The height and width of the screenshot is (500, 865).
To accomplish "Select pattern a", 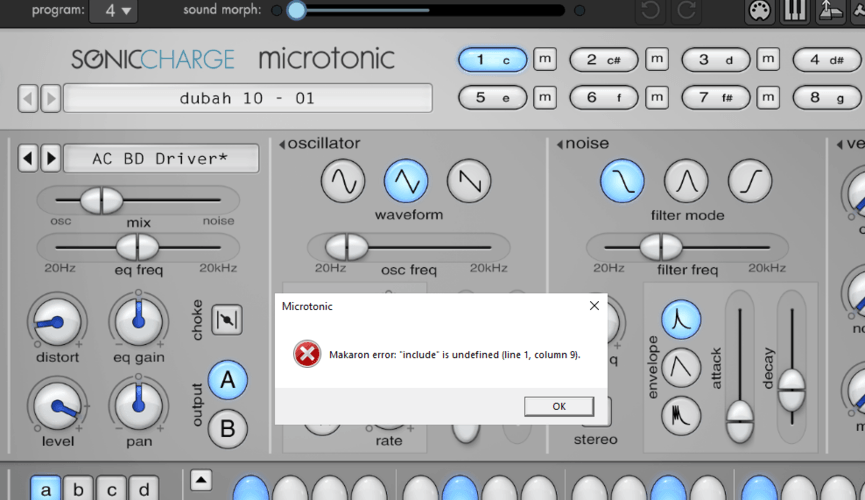I will coord(46,488).
